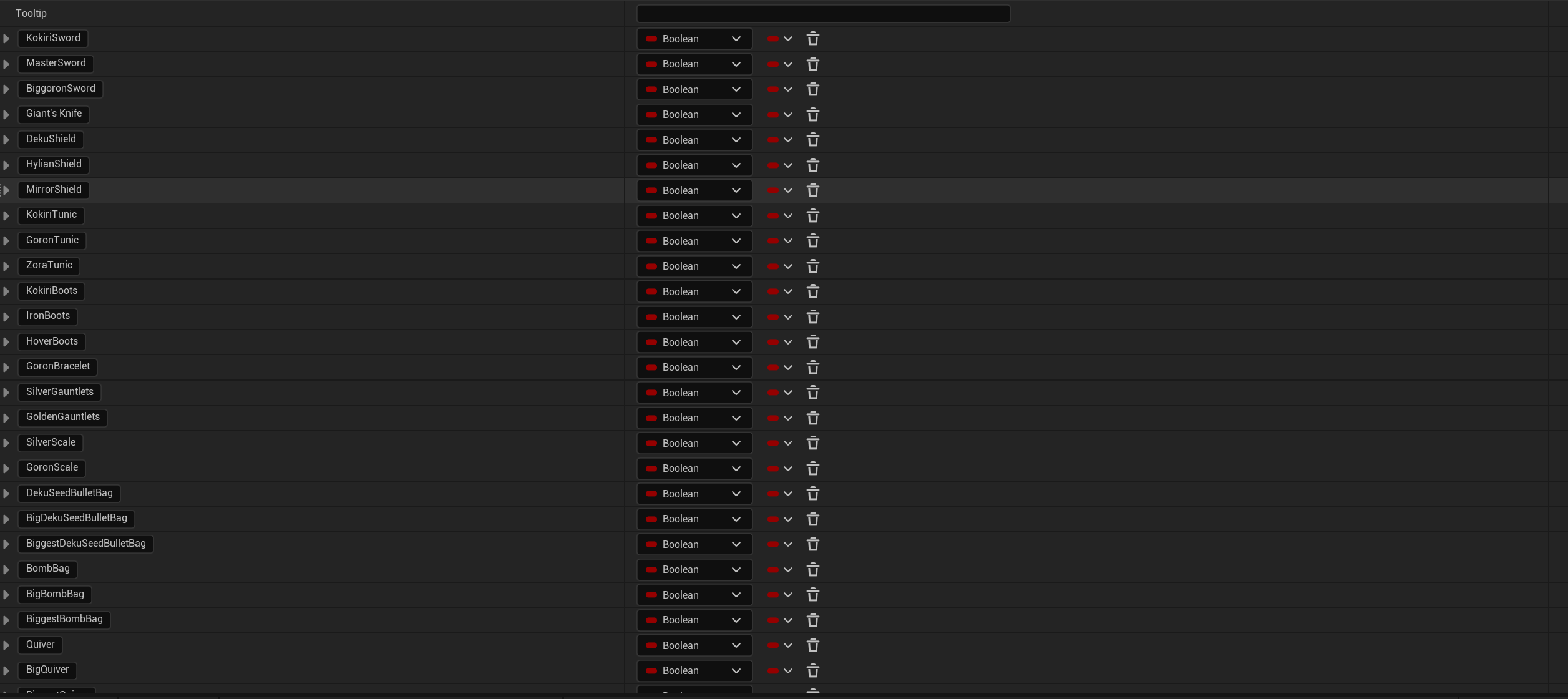Delete the ZoraTunic entry
1568x699 pixels.
tap(812, 266)
